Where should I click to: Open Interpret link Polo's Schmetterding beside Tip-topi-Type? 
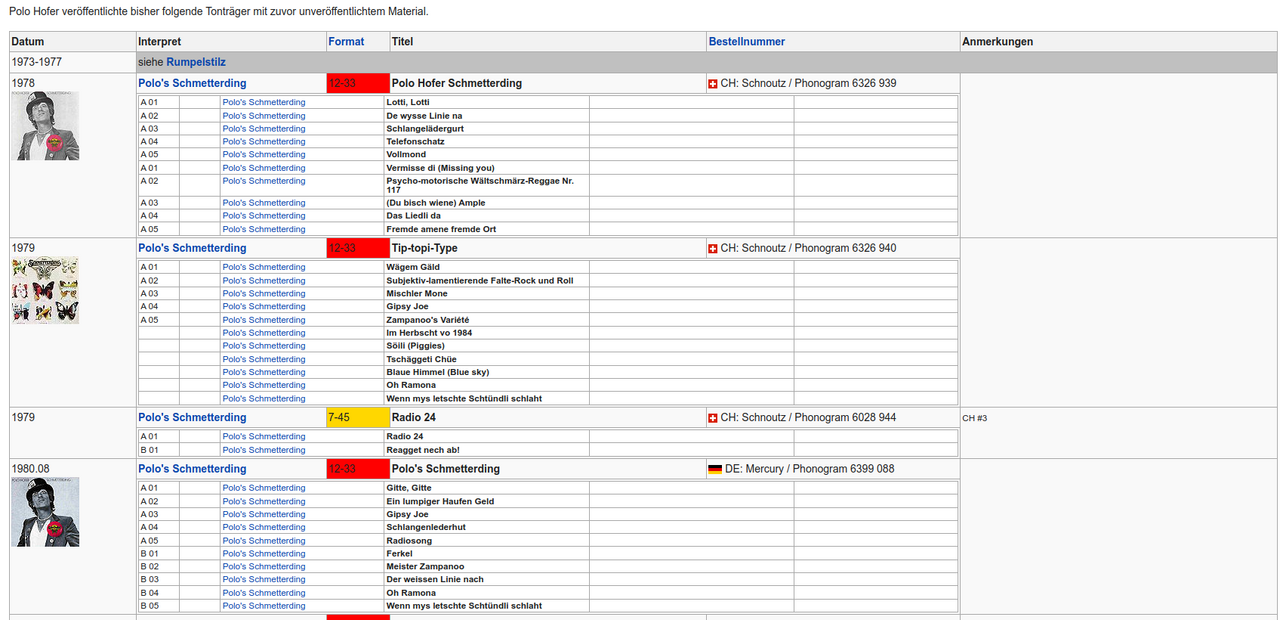click(x=192, y=248)
